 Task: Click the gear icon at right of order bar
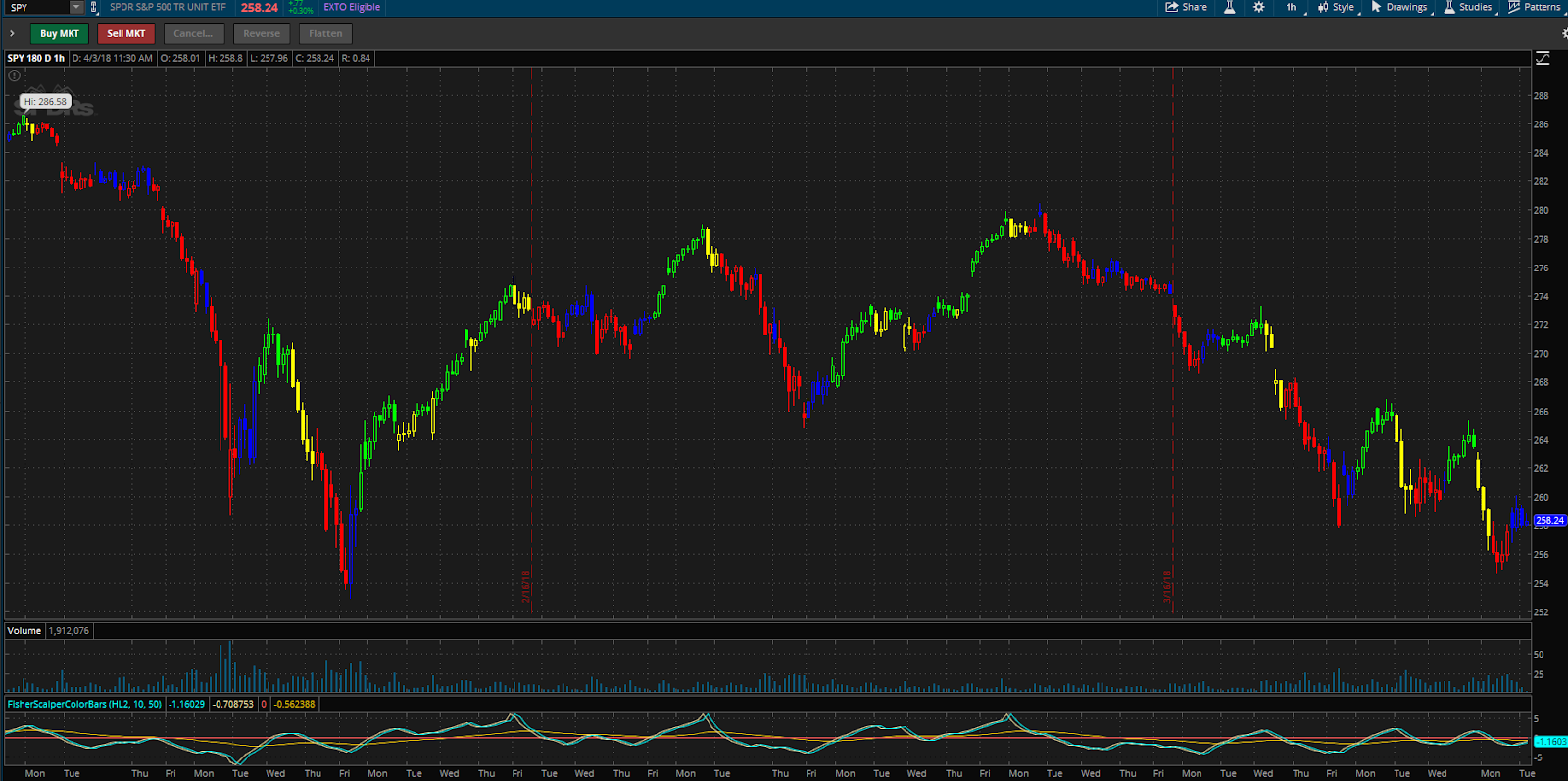point(1564,33)
